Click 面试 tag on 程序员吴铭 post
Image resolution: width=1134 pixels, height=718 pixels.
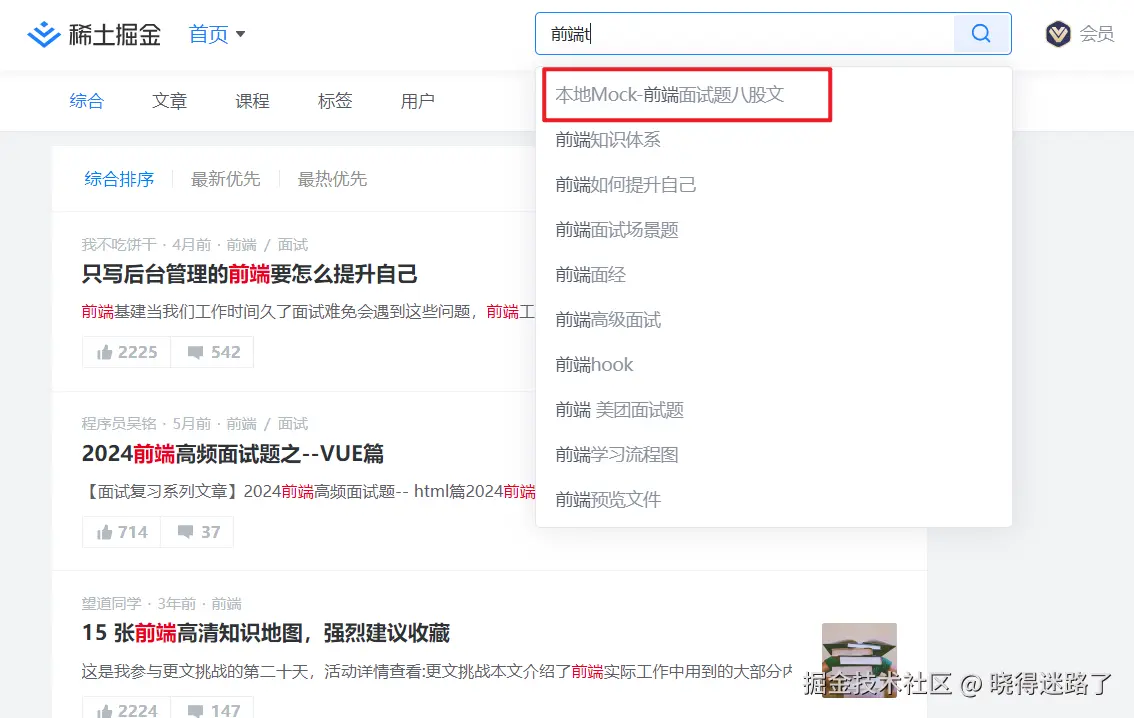click(x=293, y=424)
